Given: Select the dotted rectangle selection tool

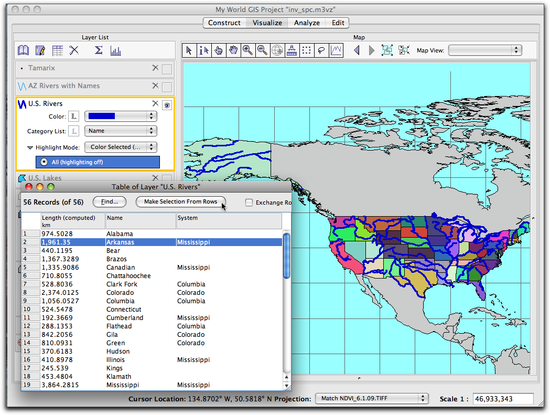Looking at the screenshot, I should click(307, 51).
